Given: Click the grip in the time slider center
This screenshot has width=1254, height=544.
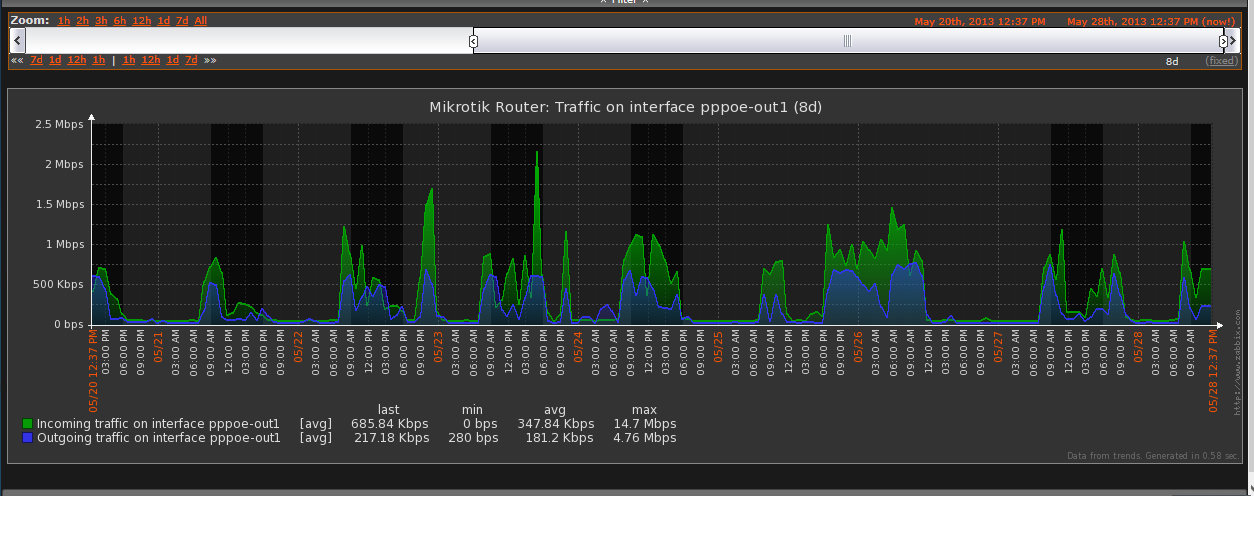Looking at the screenshot, I should pos(847,41).
